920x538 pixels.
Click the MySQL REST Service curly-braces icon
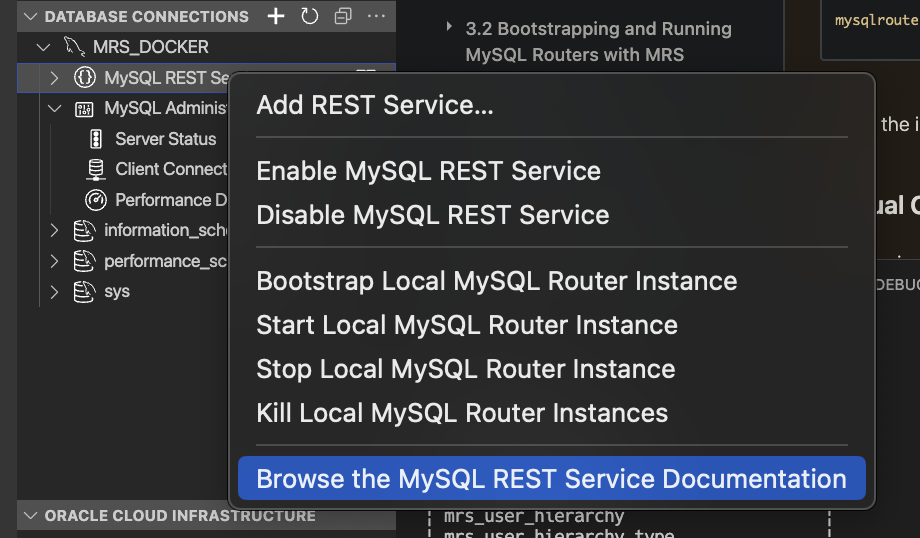85,78
